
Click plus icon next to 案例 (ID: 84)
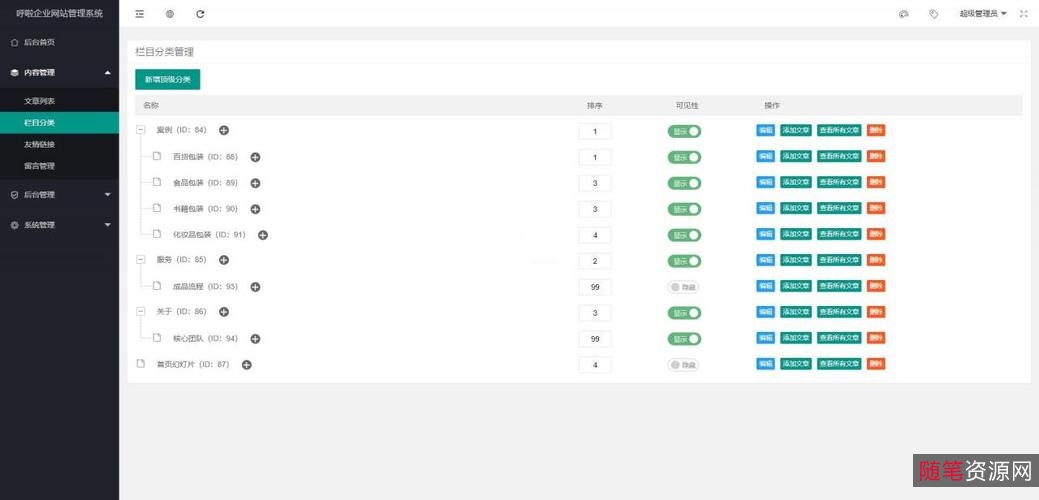[x=224, y=131]
